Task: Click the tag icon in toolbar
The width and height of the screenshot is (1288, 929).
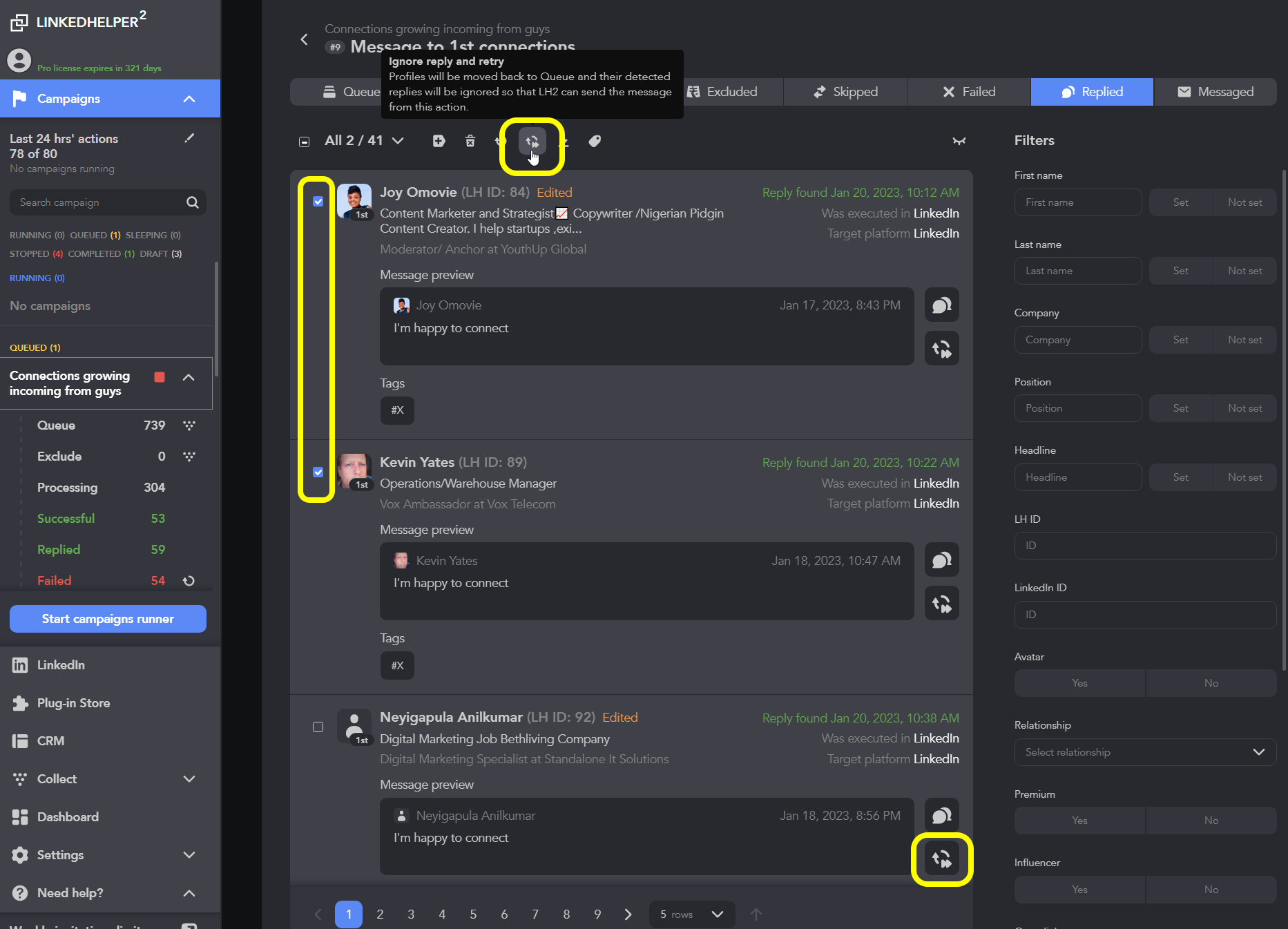Action: coord(595,141)
